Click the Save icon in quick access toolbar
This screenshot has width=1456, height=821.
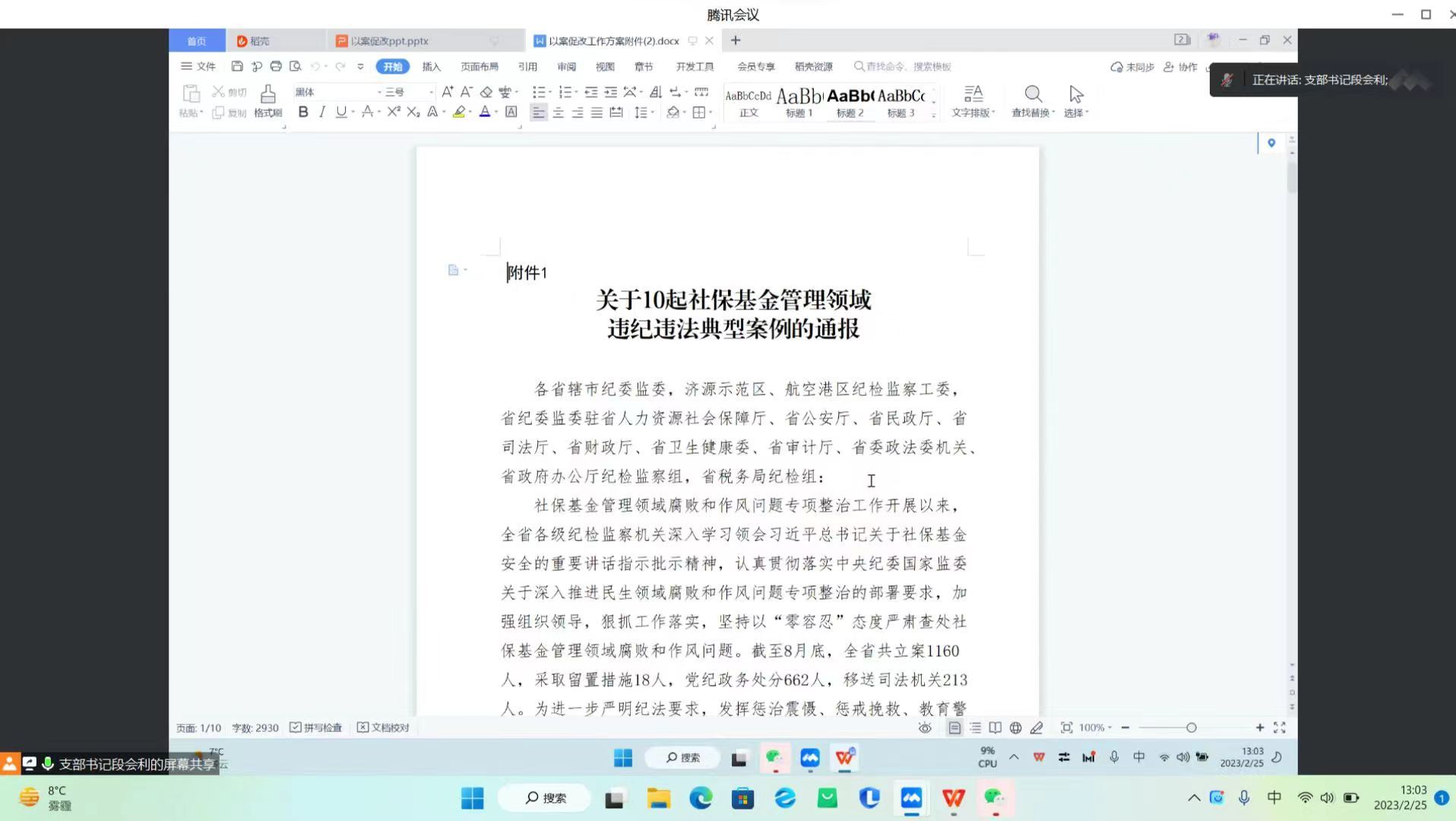click(237, 66)
